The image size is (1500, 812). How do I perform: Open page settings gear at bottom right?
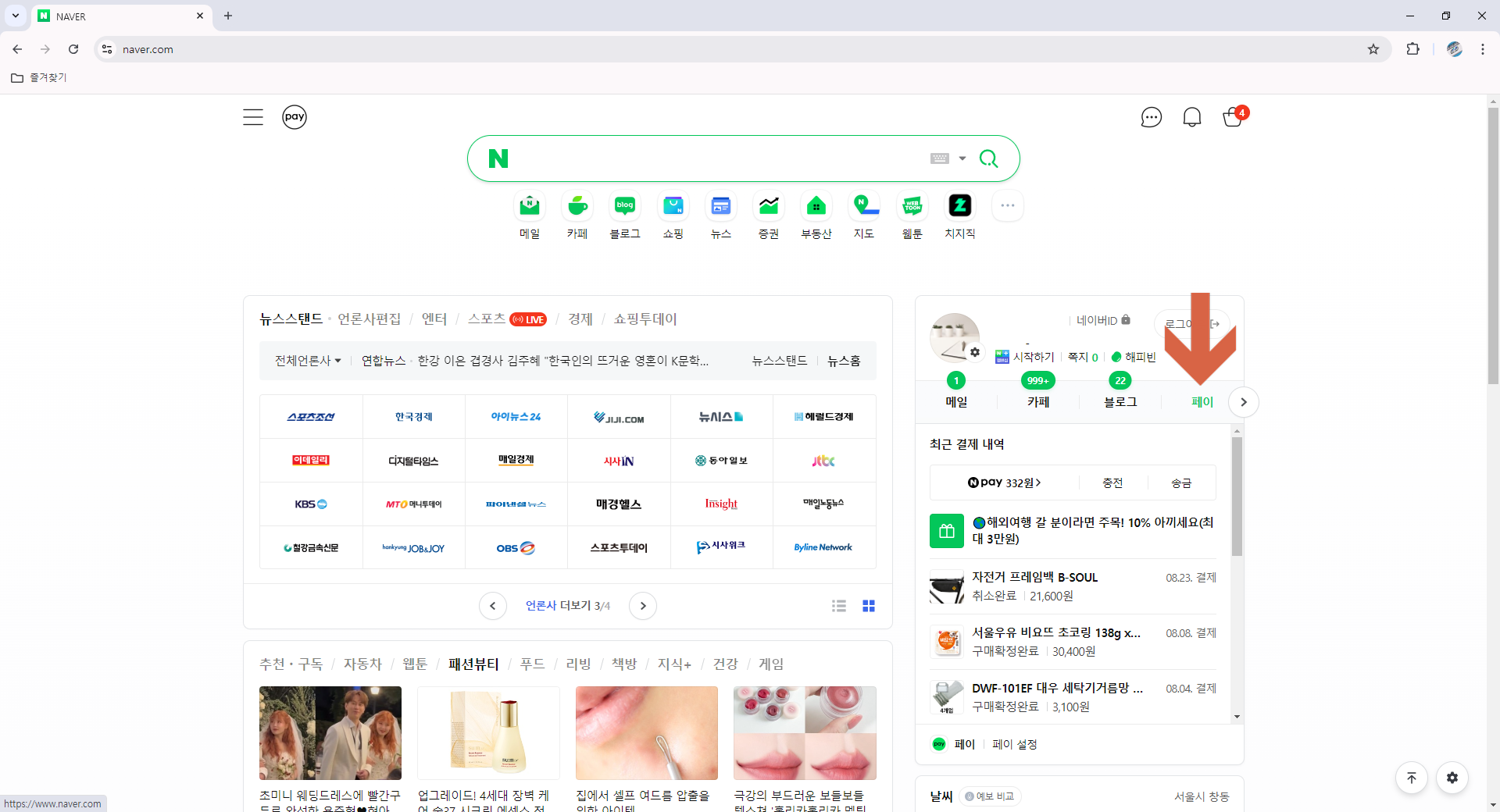tap(1452, 778)
